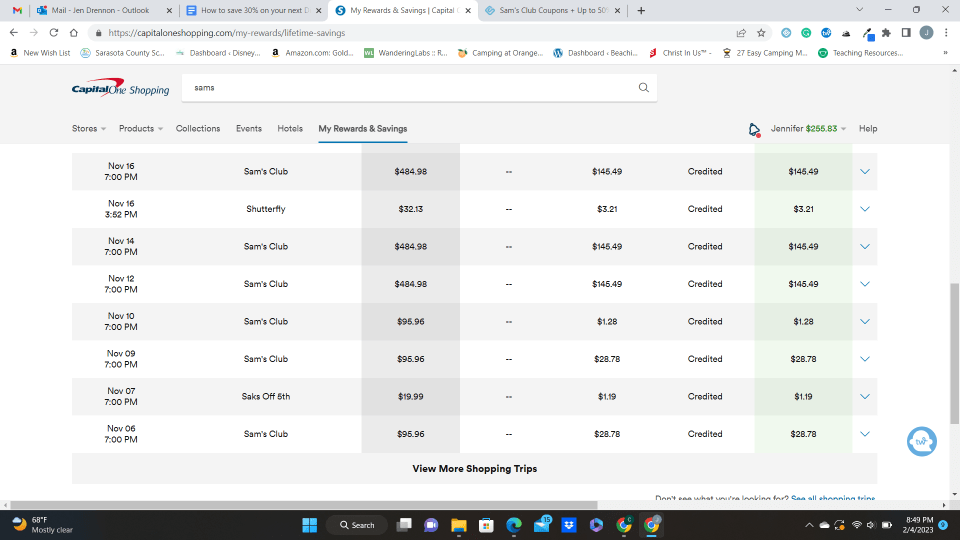Click the address bar URL
The width and height of the screenshot is (960, 540).
(x=227, y=33)
